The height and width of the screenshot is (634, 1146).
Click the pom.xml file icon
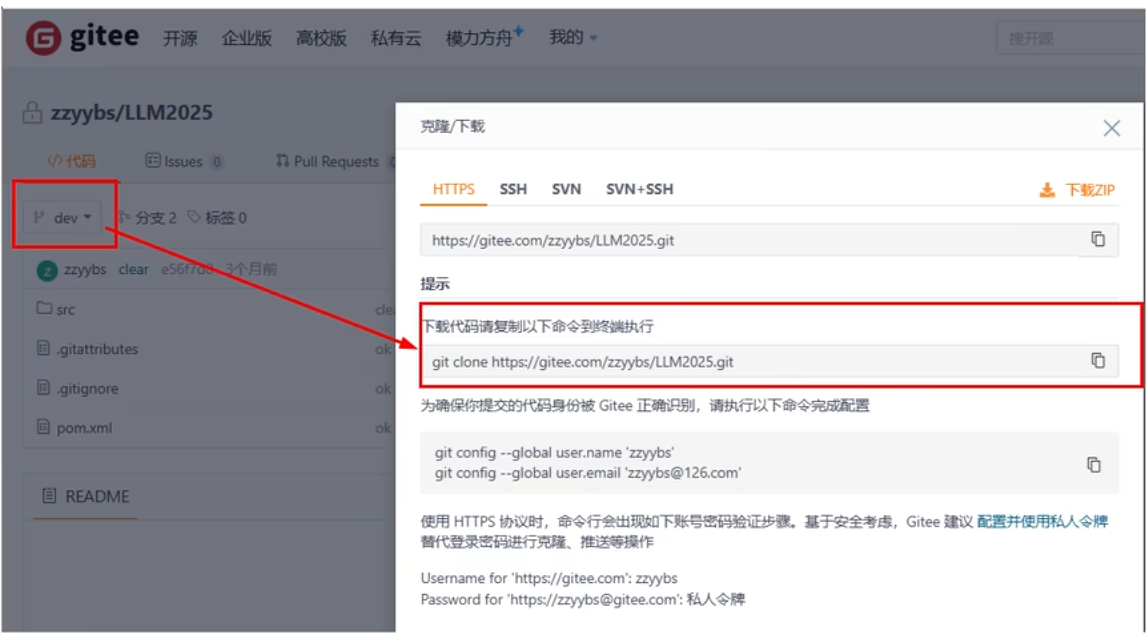[44, 427]
